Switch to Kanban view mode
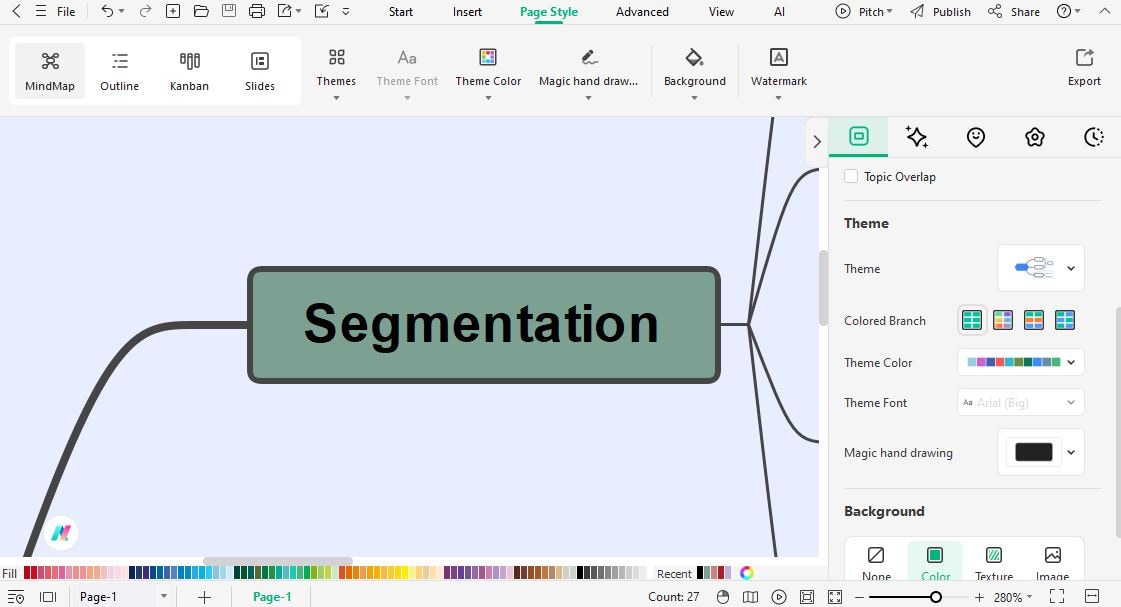1121x607 pixels. point(189,71)
